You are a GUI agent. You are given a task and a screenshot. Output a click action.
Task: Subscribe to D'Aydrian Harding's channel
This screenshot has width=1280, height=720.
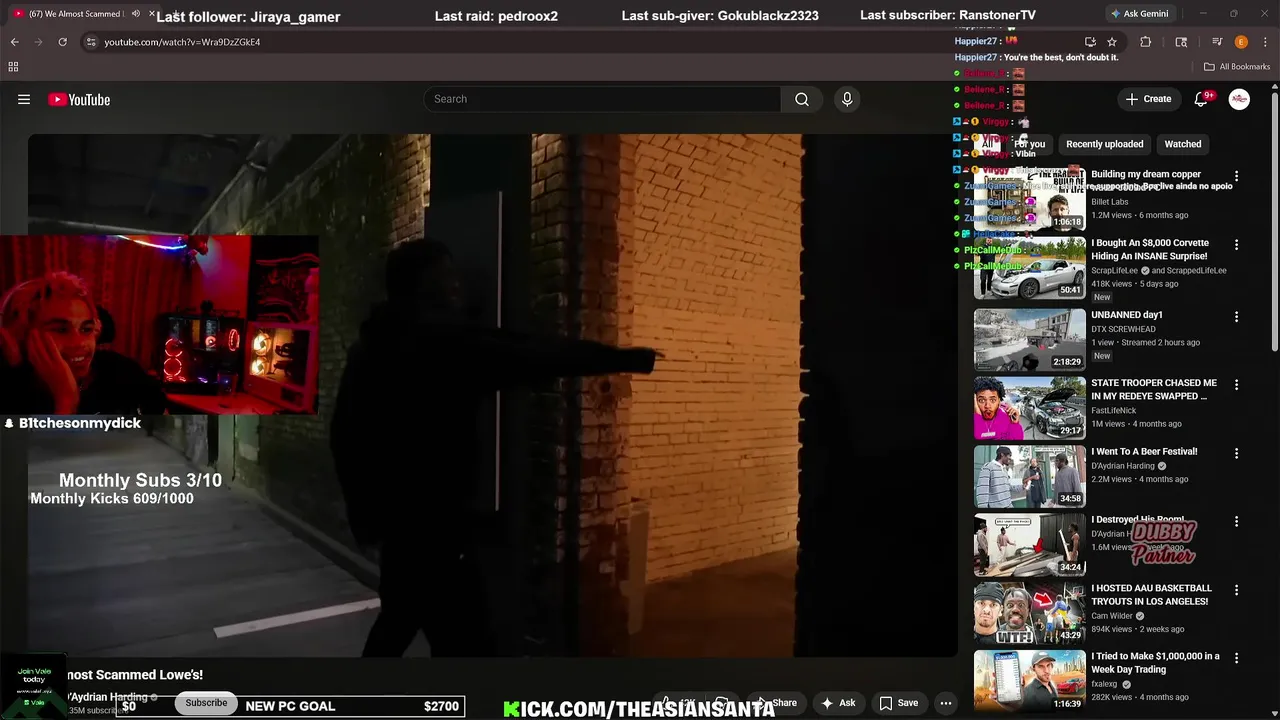[x=206, y=703]
